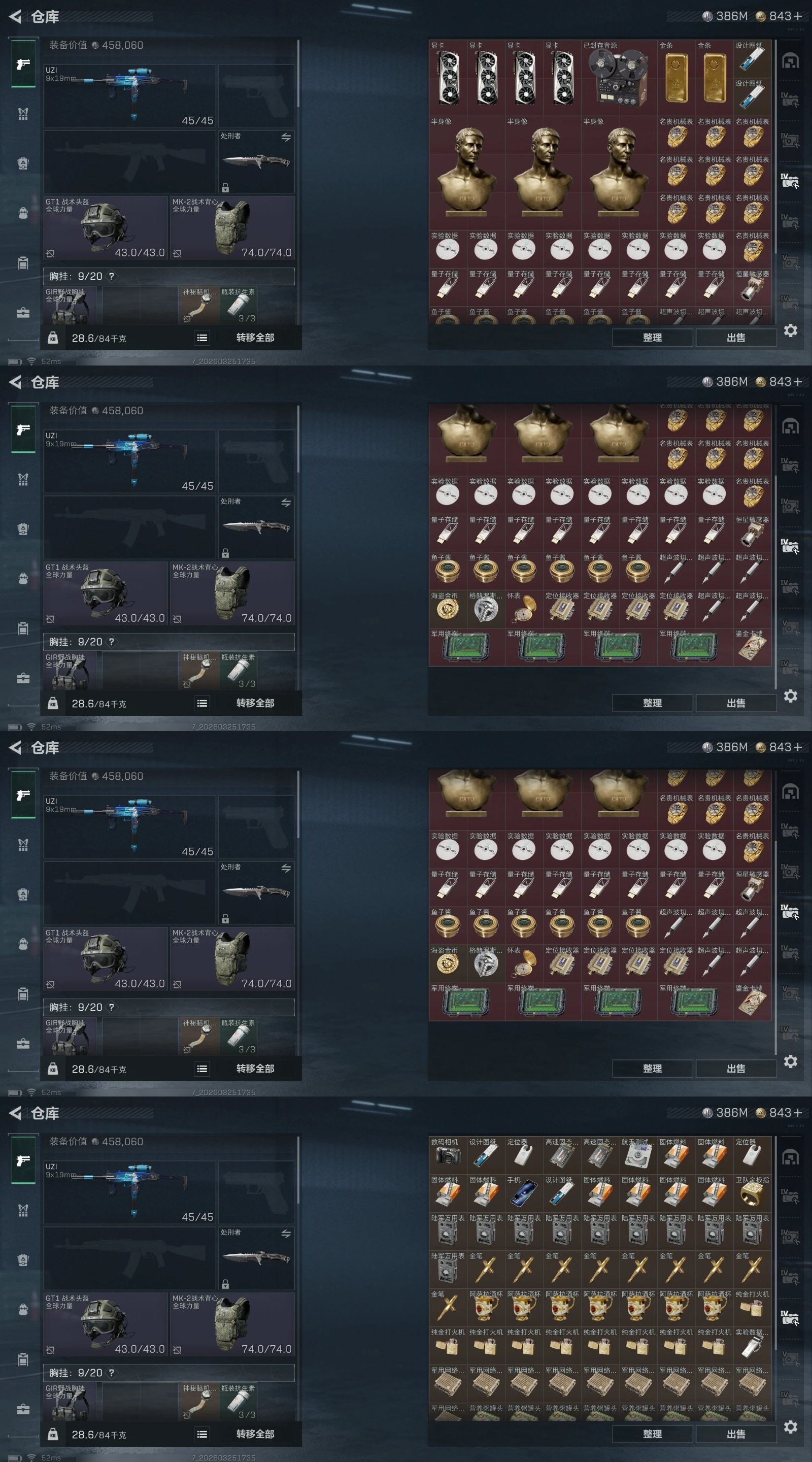Screen dimensions: 812x1462
Task: Toggle the list view icon beside topmost 转移全部
Action: (x=202, y=338)
